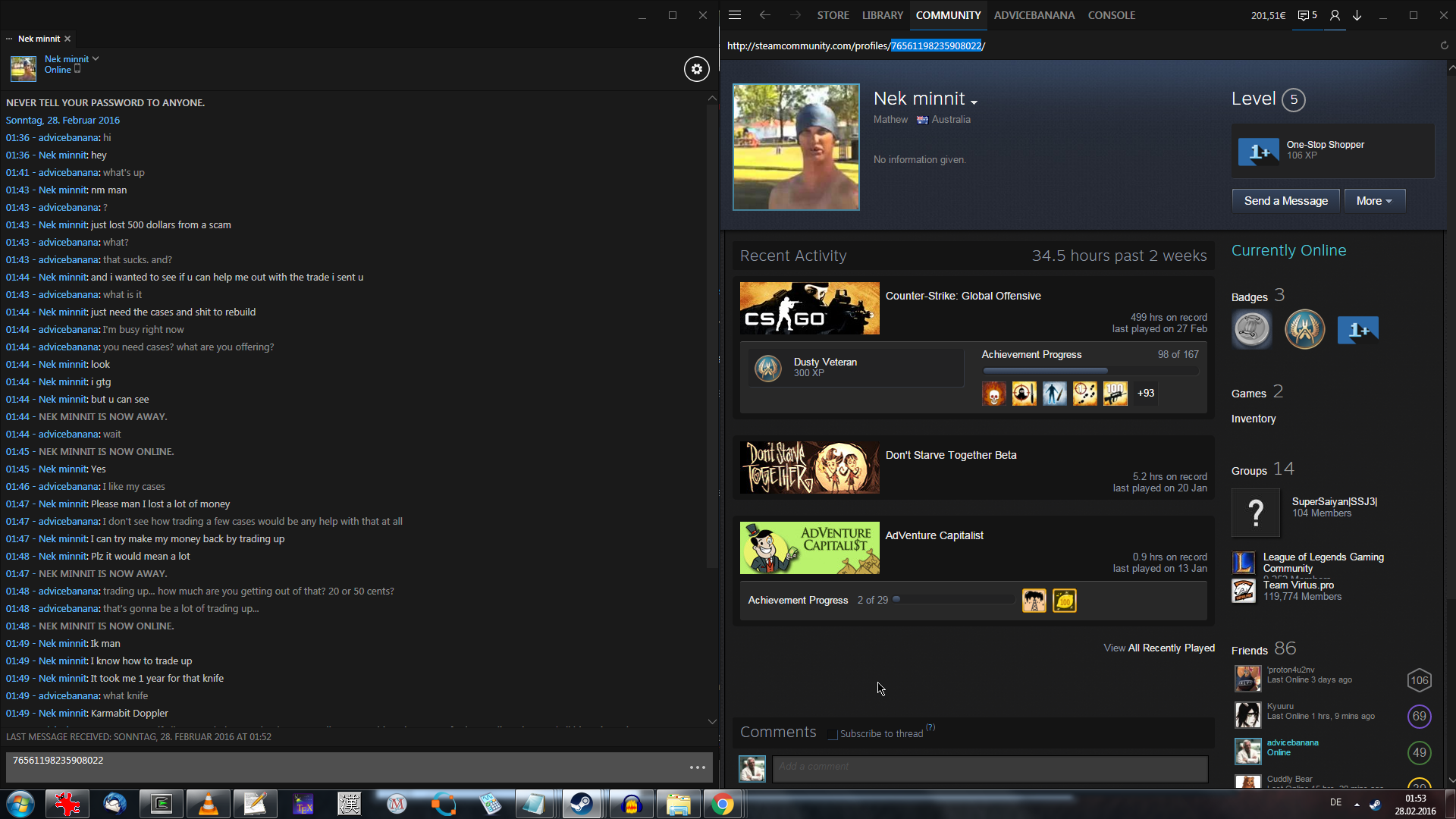Viewport: 1456px width, 819px height.
Task: Enable Subscribe to thread checkbox
Action: tap(833, 734)
